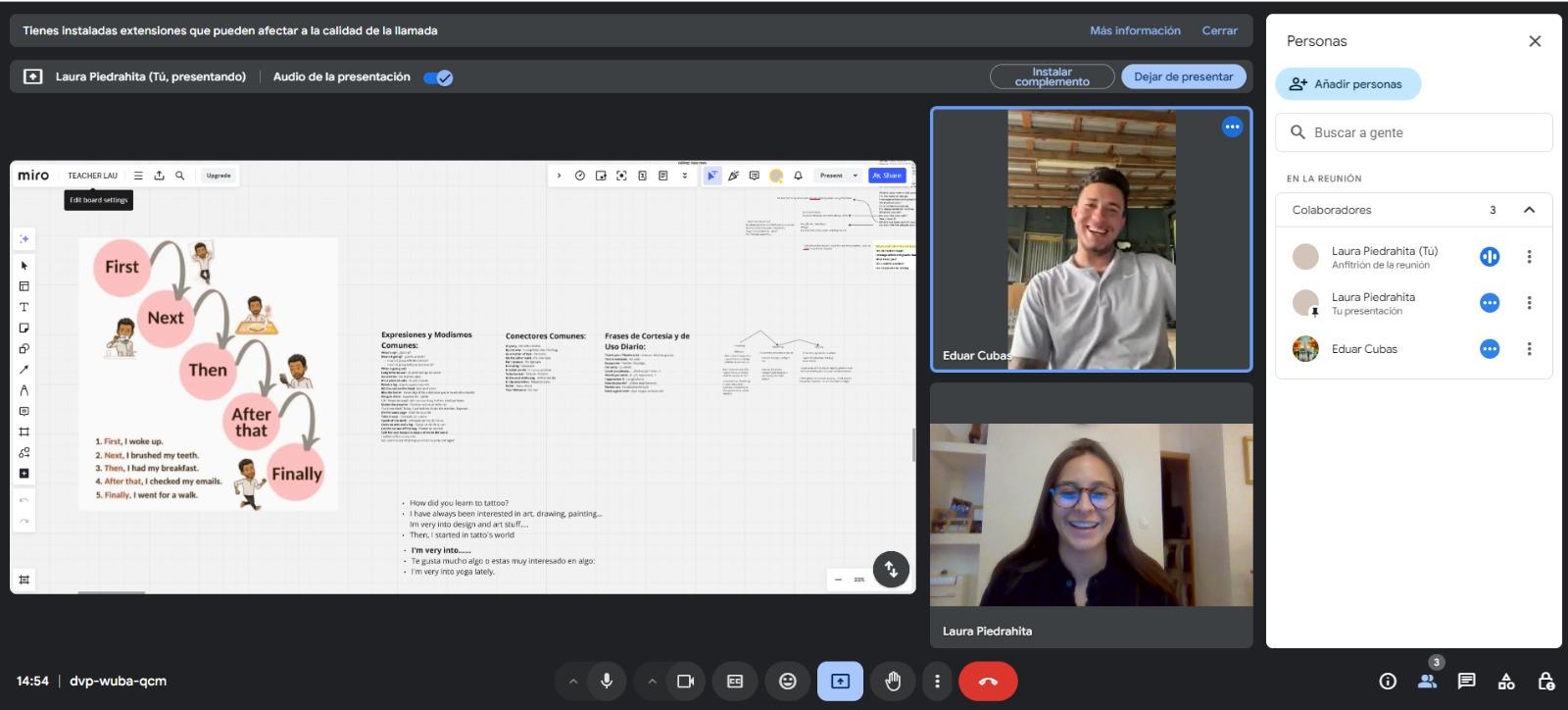
Task: Open the Activities icon
Action: (x=1506, y=681)
